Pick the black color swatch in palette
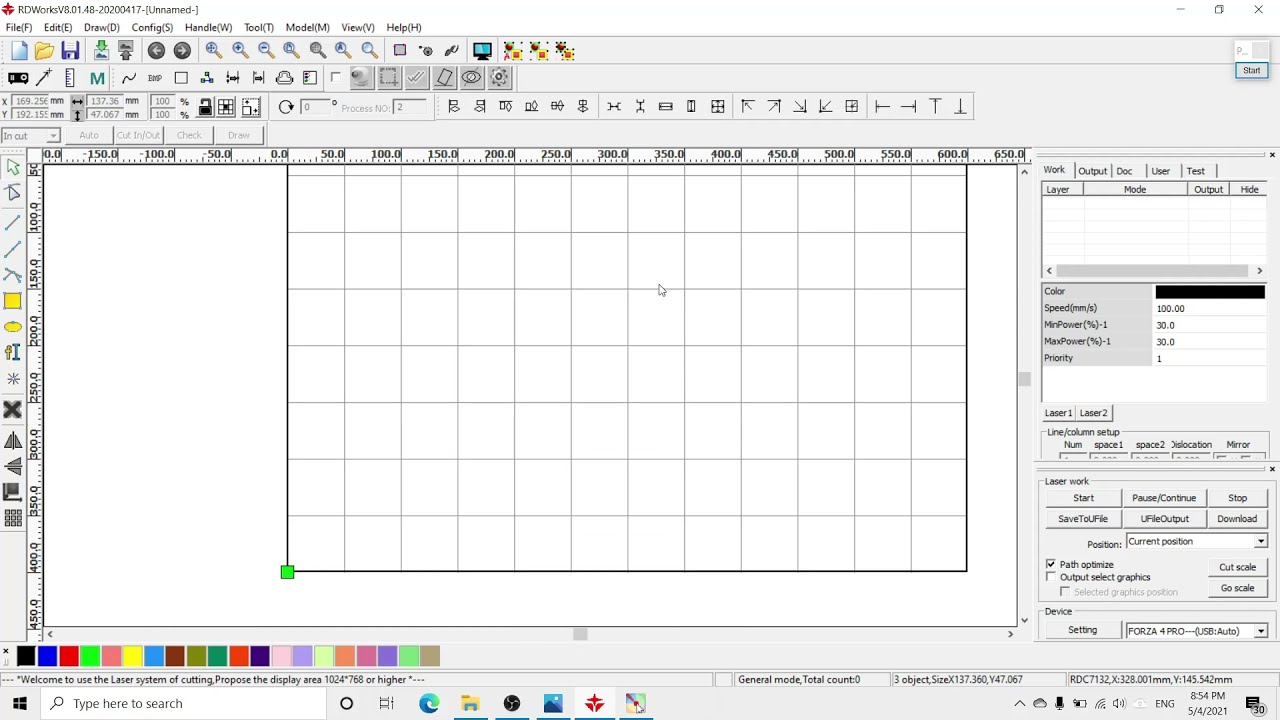Image resolution: width=1280 pixels, height=720 pixels. click(x=26, y=656)
